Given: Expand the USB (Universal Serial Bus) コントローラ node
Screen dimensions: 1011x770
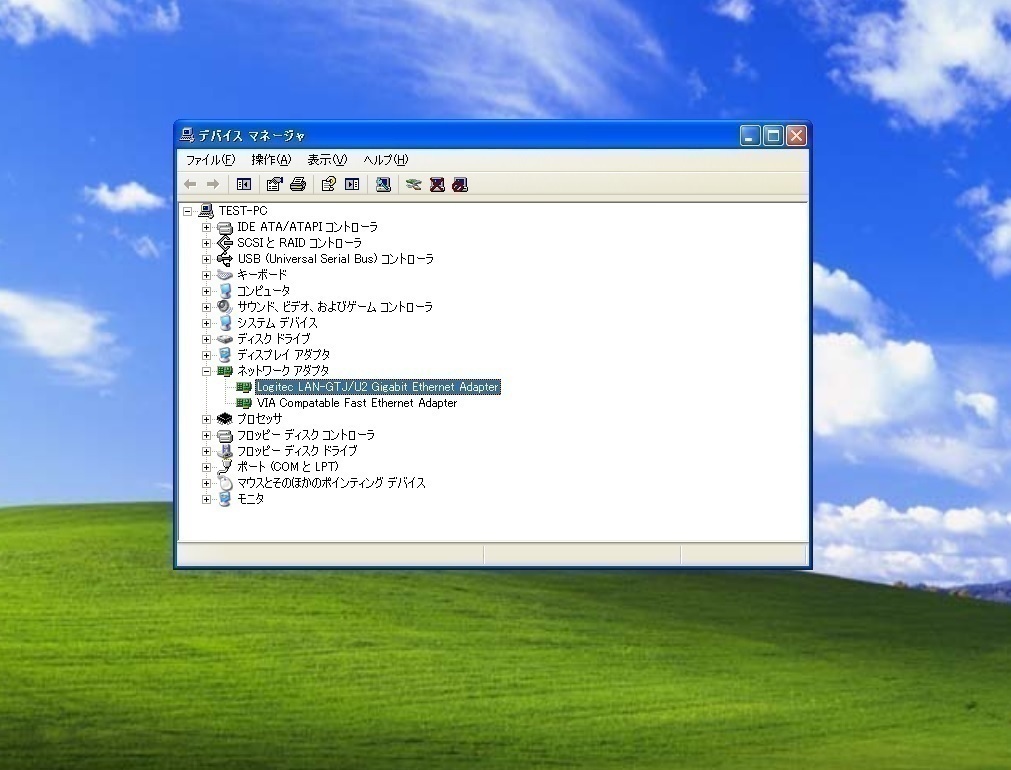Looking at the screenshot, I should click(207, 259).
